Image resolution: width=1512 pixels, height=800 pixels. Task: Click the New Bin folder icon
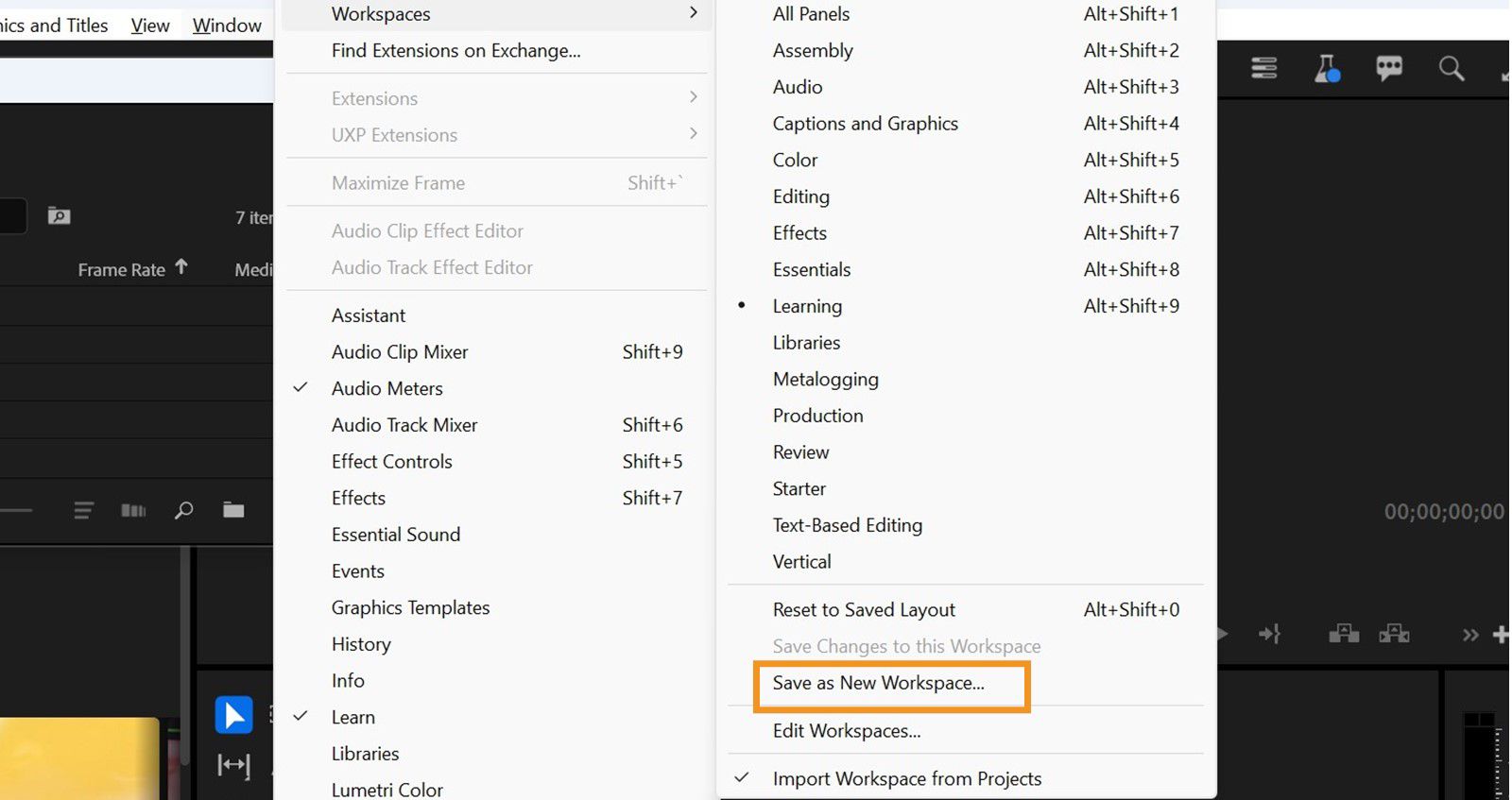click(233, 511)
